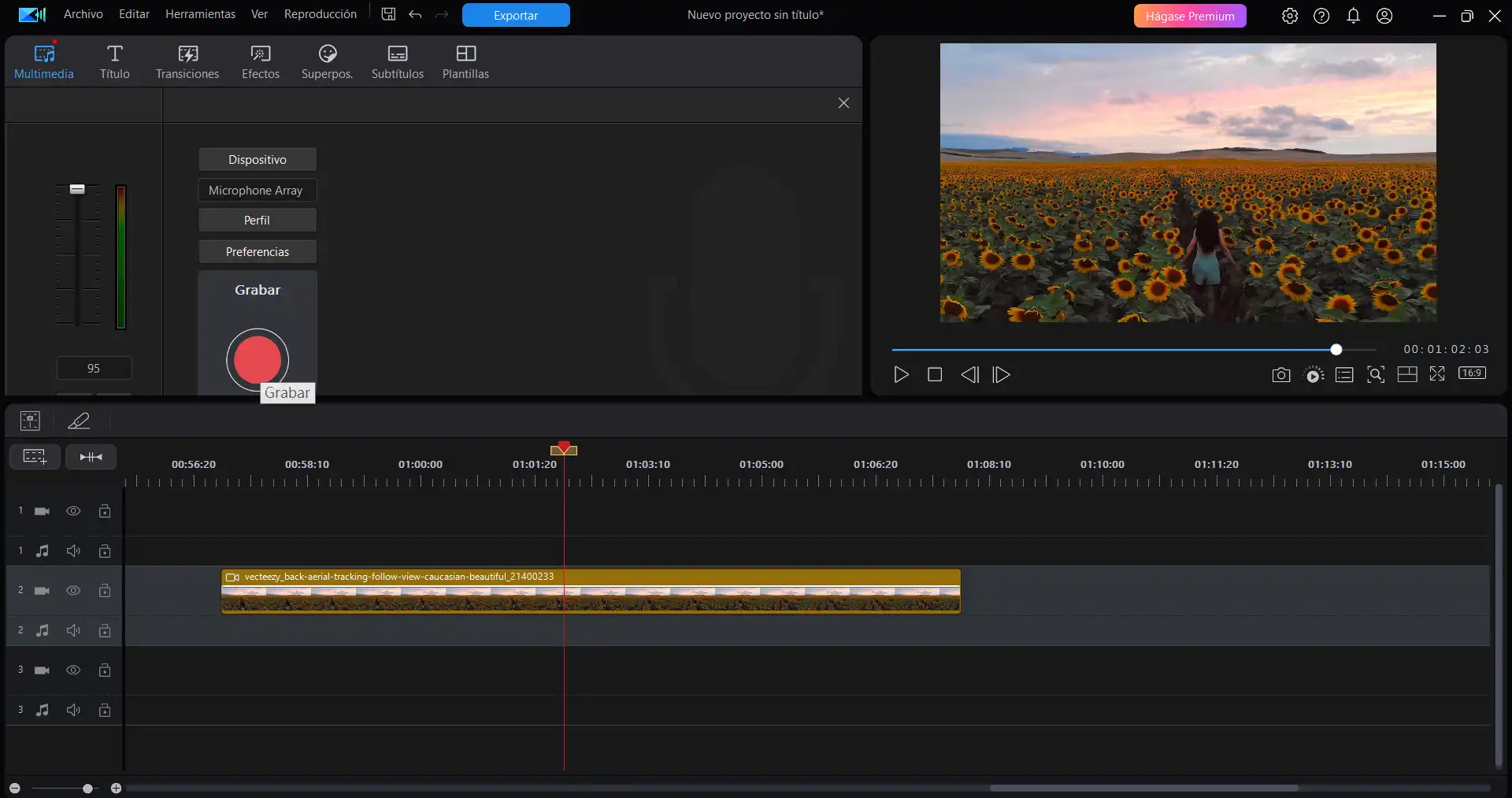Click the Exportar button
This screenshot has width=1512, height=798.
point(515,15)
